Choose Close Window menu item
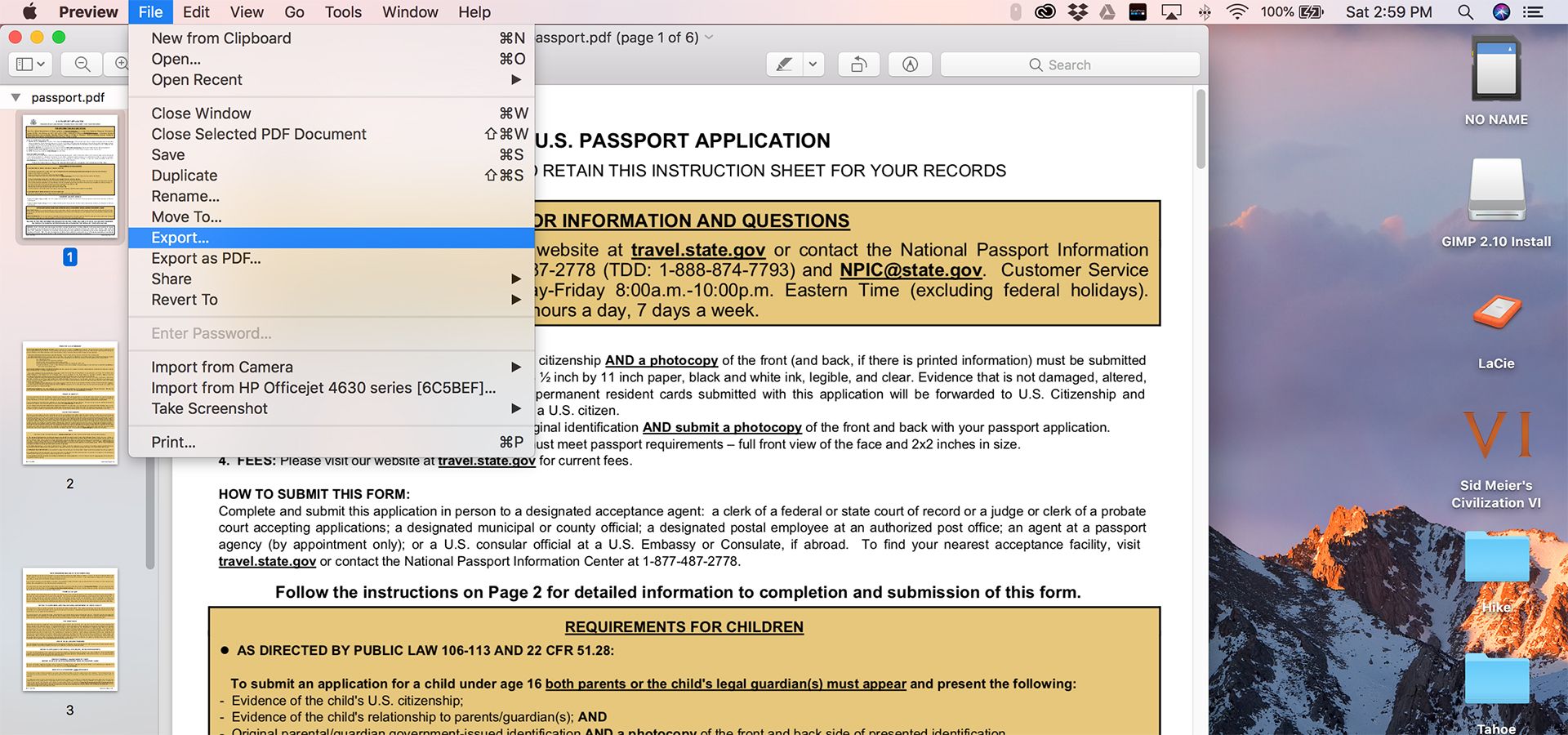The height and width of the screenshot is (735, 1568). (332, 114)
